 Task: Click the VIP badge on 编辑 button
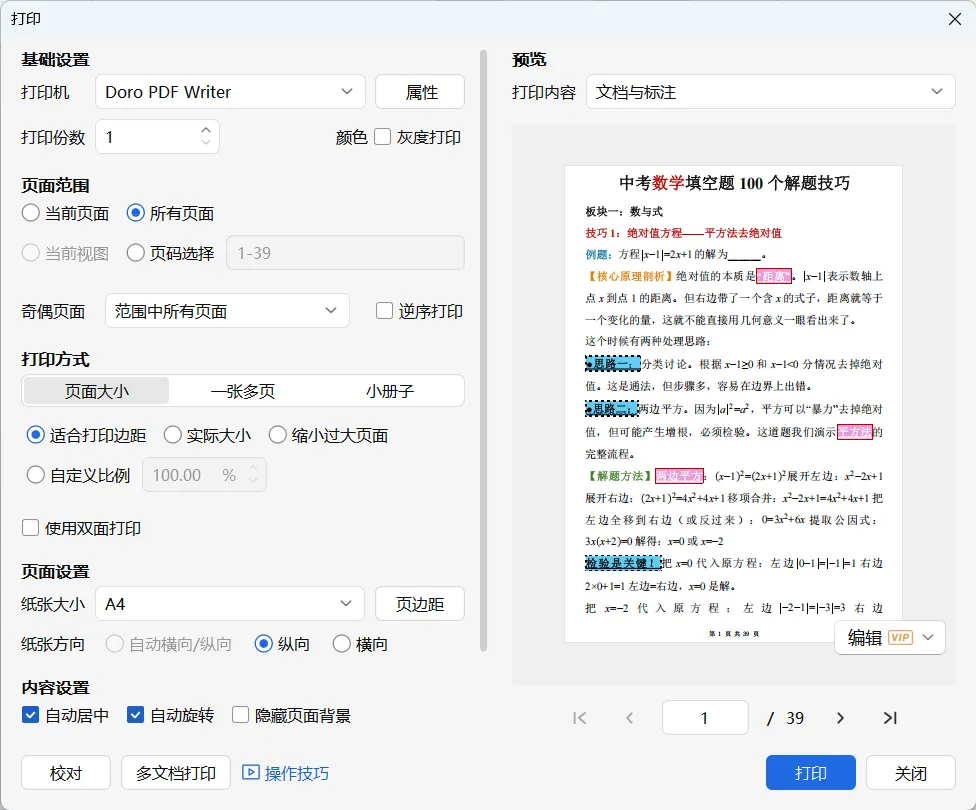(900, 638)
